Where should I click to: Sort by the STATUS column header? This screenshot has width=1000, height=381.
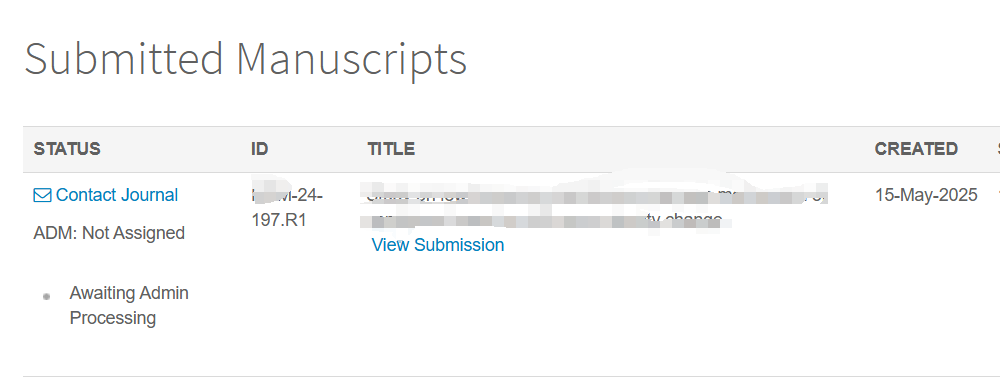[x=67, y=149]
